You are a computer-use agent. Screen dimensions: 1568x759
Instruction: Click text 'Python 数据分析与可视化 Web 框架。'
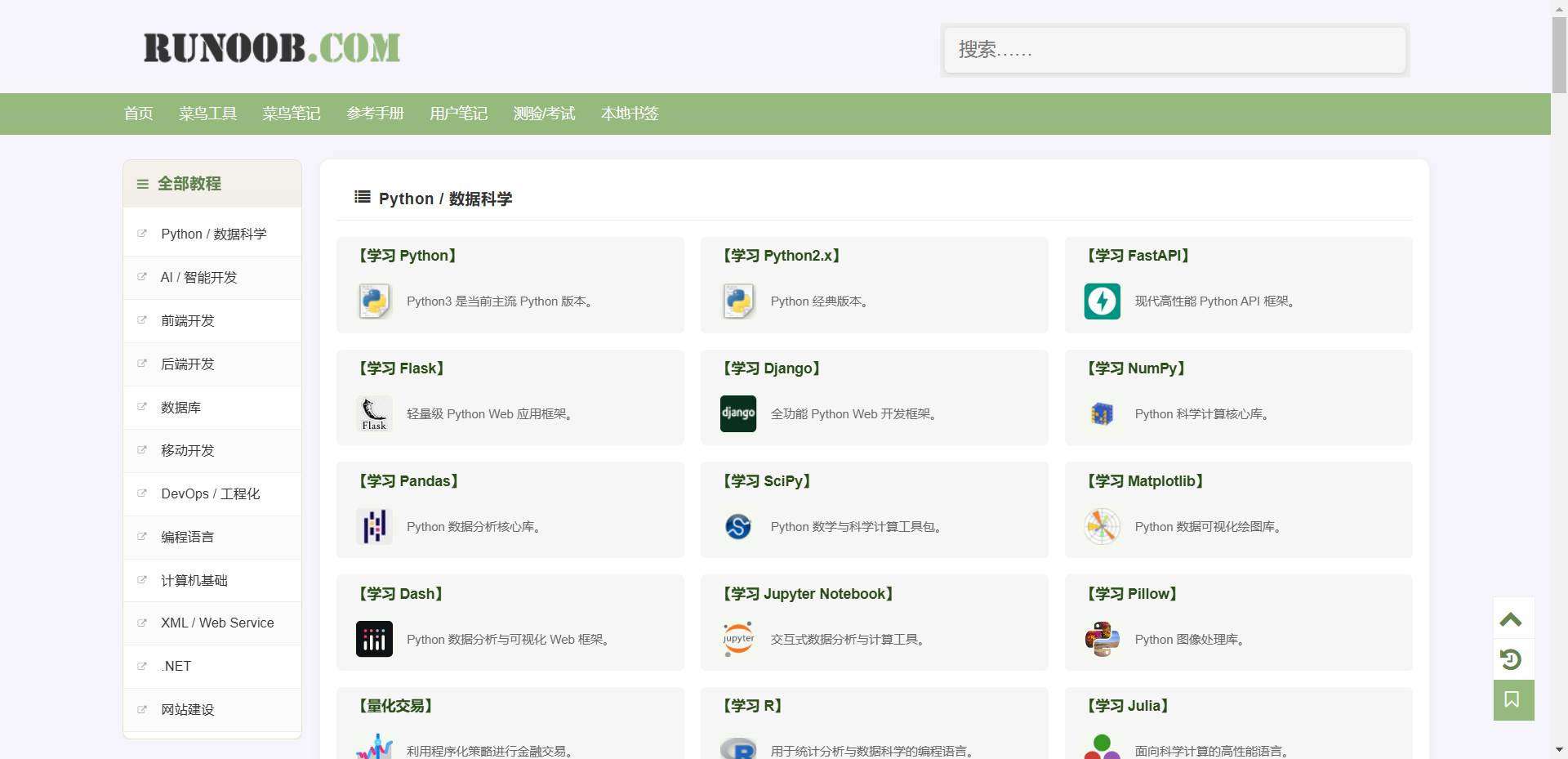(x=510, y=640)
